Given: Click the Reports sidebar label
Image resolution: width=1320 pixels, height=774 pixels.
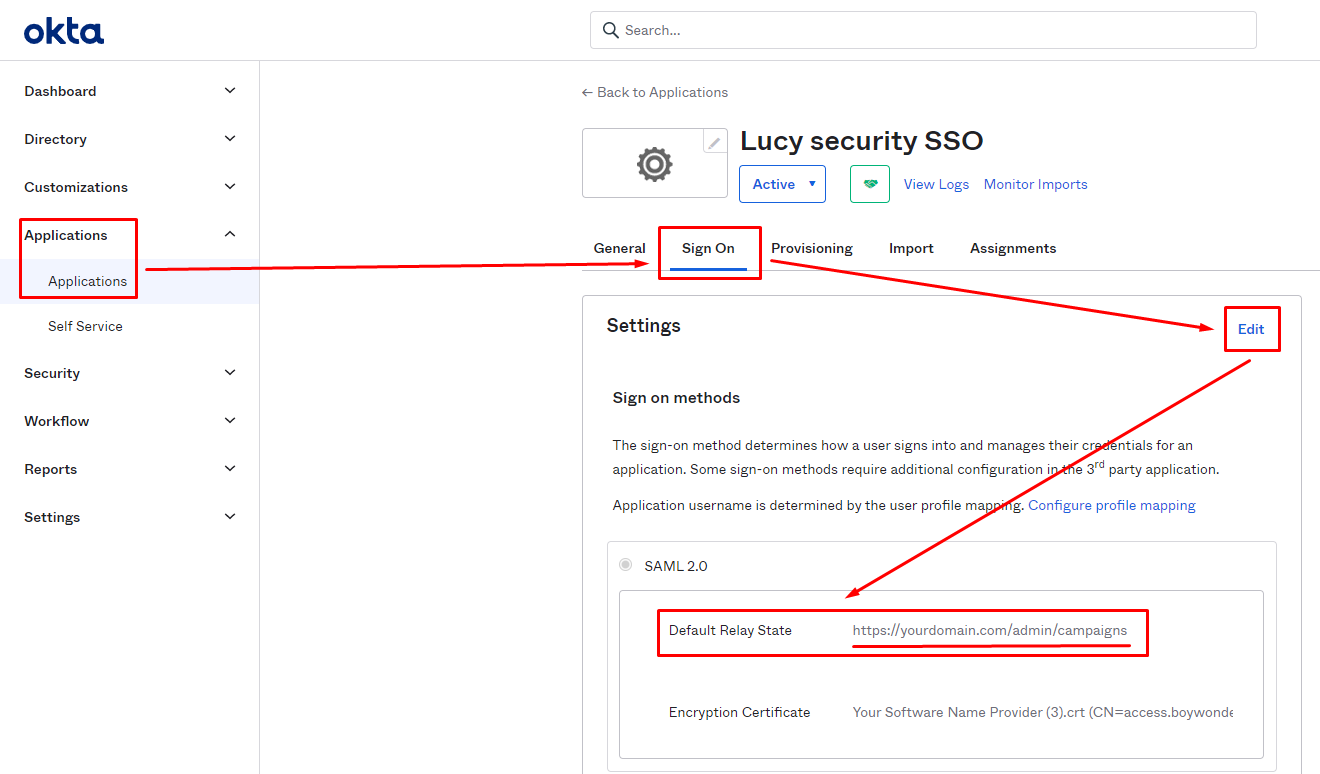Looking at the screenshot, I should click(x=51, y=469).
